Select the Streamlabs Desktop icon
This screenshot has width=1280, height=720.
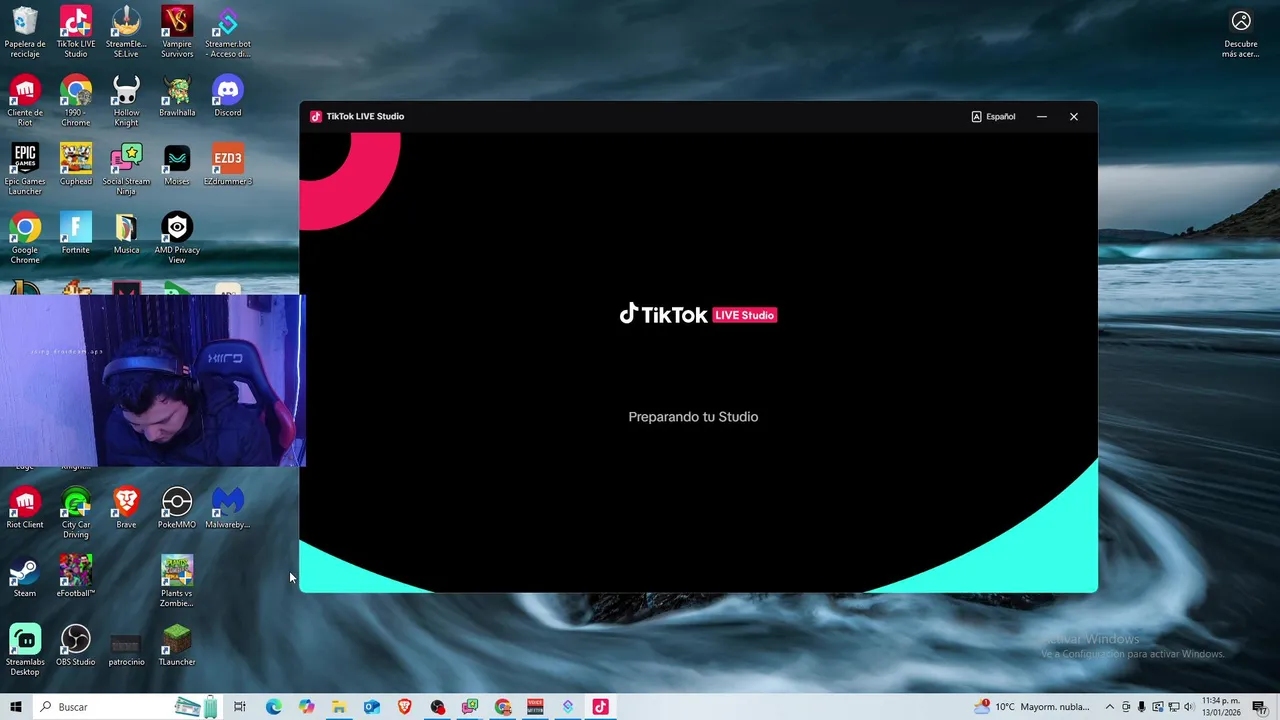point(25,650)
